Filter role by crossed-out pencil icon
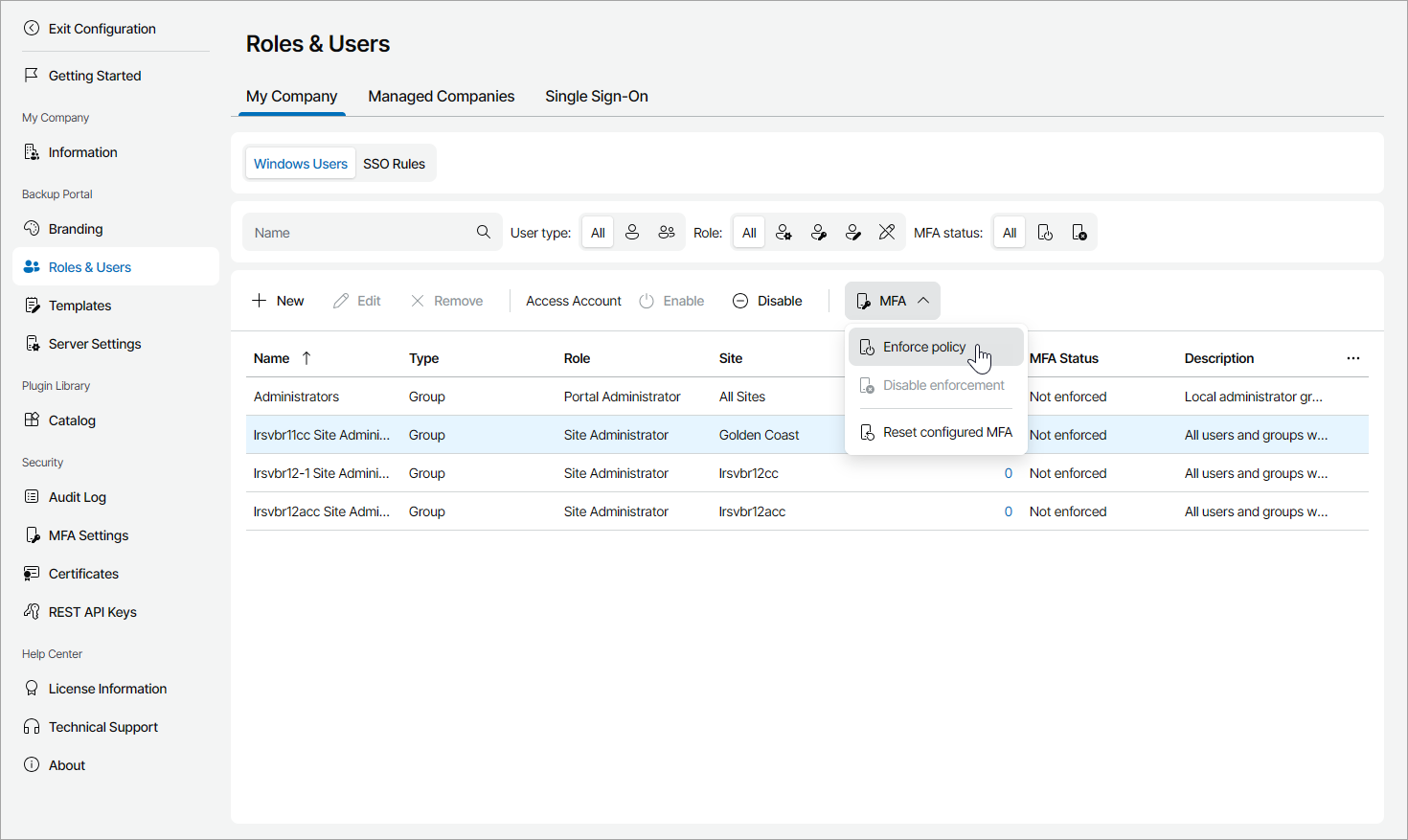Screen dimensions: 1408x840 pyautogui.click(x=887, y=233)
